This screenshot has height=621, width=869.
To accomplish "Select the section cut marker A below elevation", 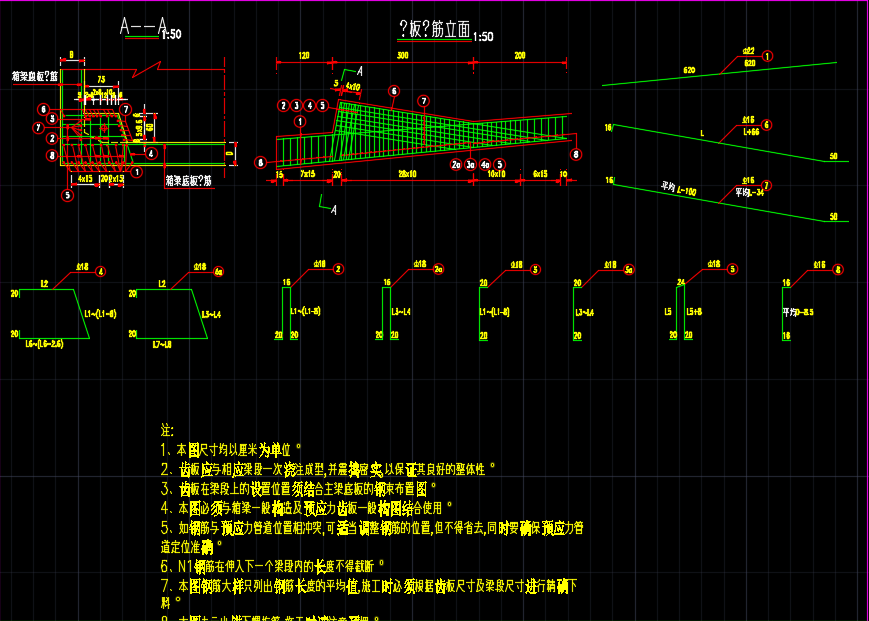I will click(x=333, y=209).
